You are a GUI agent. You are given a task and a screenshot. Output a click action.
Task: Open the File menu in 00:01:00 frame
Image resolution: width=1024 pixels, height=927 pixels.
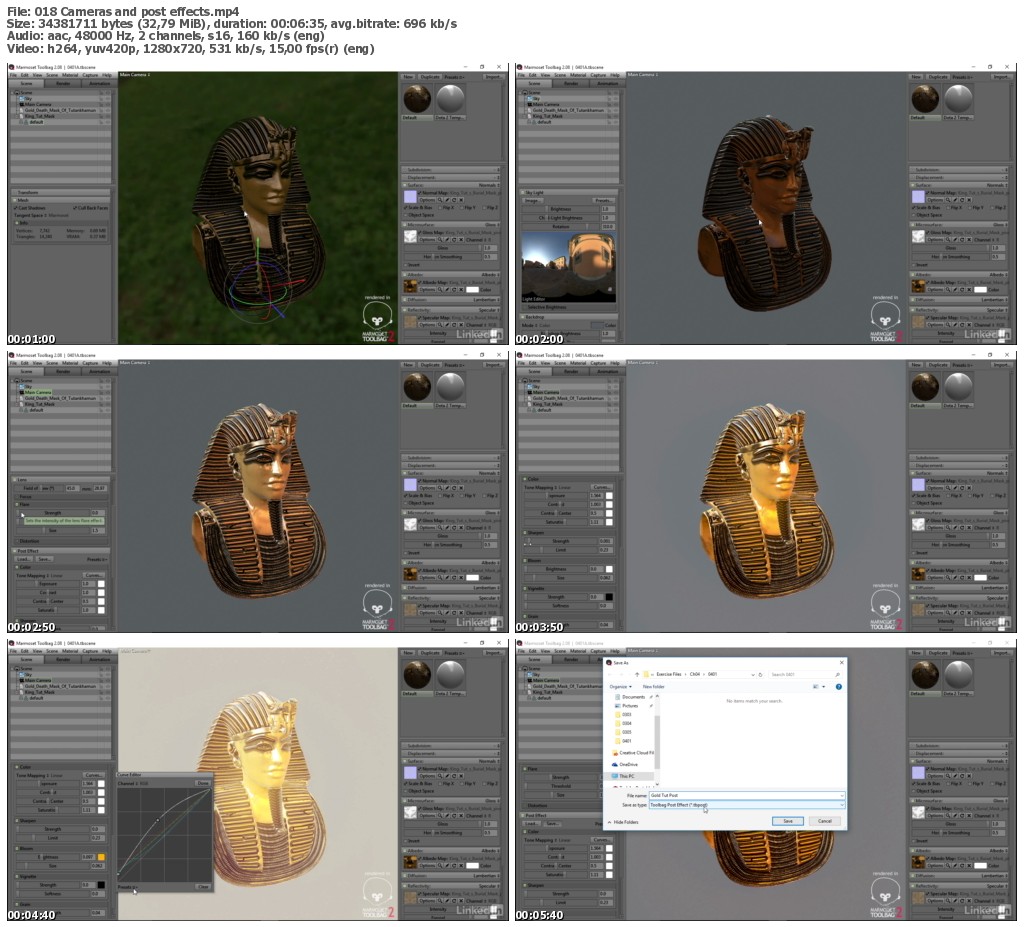(x=13, y=75)
